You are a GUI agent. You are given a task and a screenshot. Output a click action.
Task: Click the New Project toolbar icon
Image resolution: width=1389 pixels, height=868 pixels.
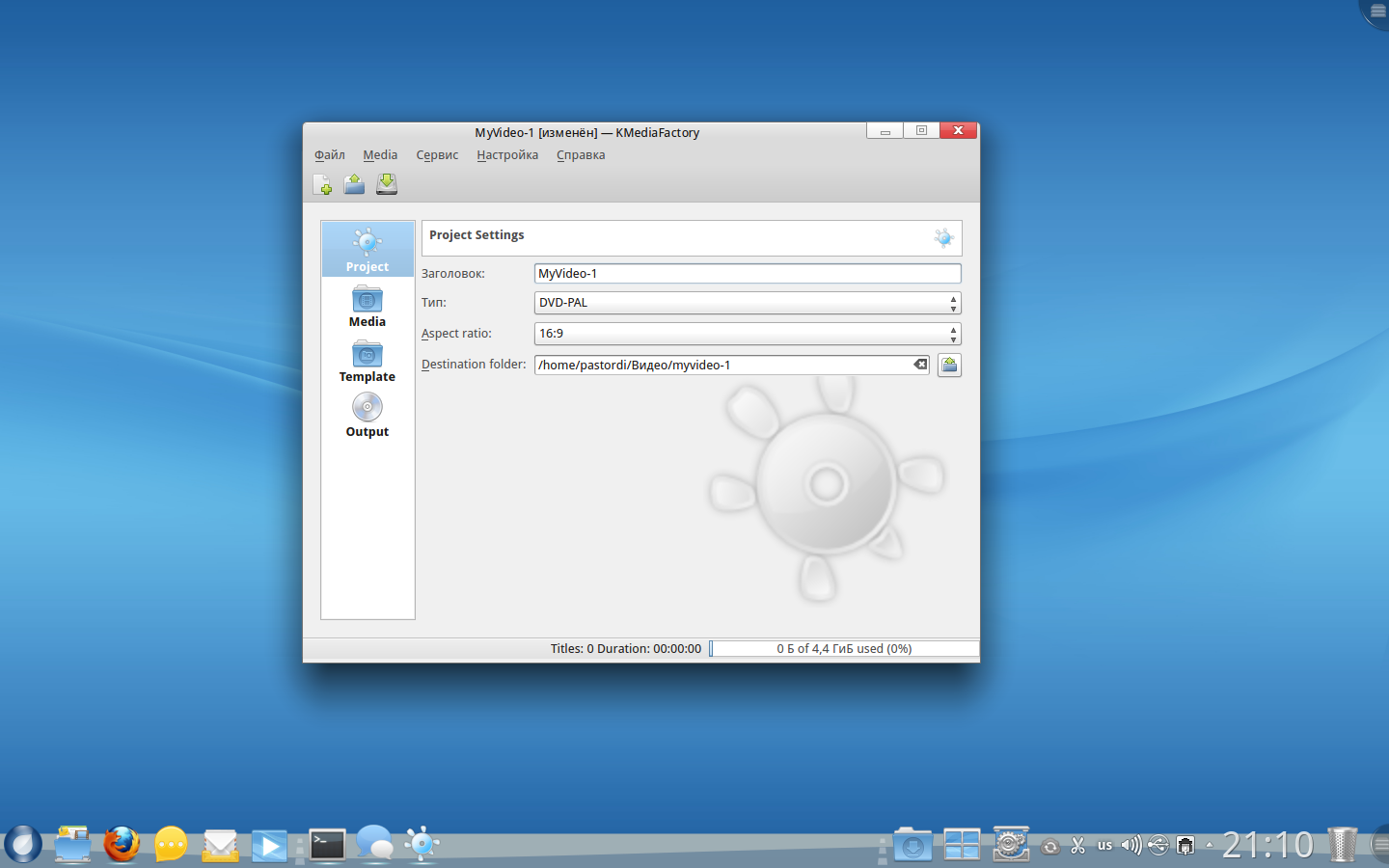tap(323, 184)
